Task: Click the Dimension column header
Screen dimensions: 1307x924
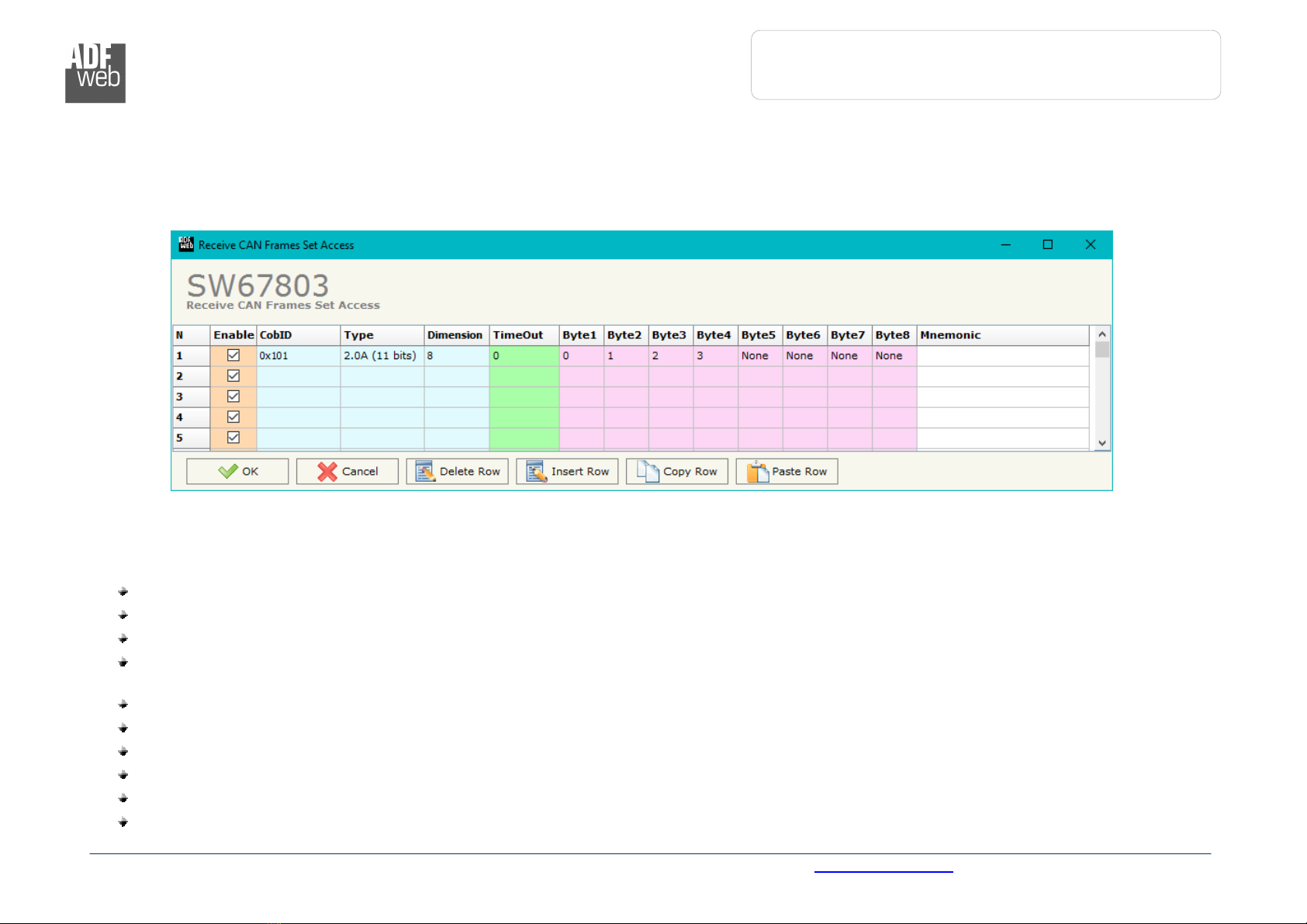Action: click(457, 335)
